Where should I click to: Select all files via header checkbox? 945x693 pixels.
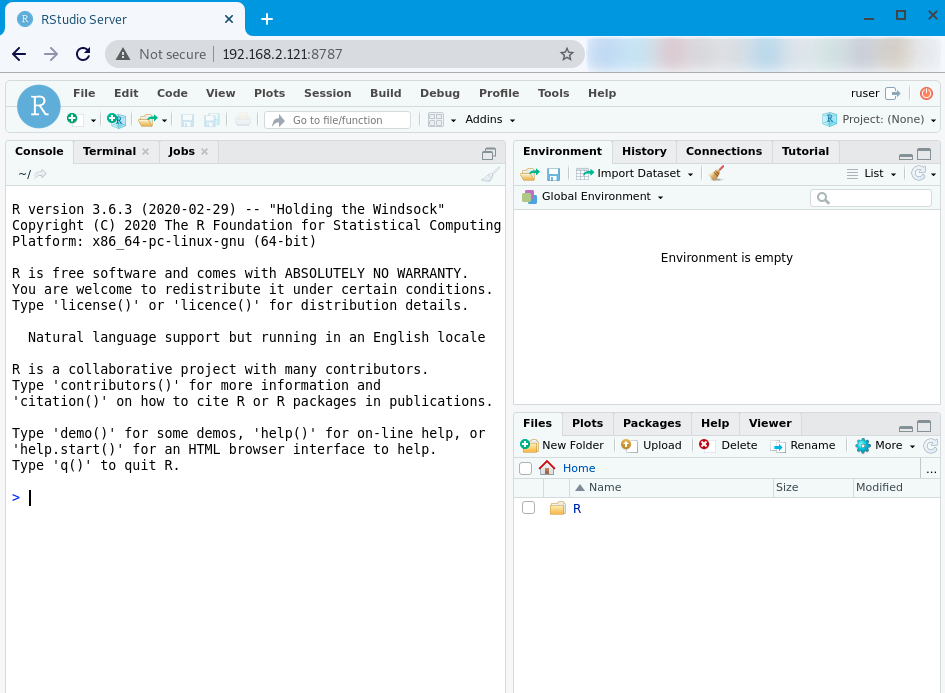click(x=525, y=467)
